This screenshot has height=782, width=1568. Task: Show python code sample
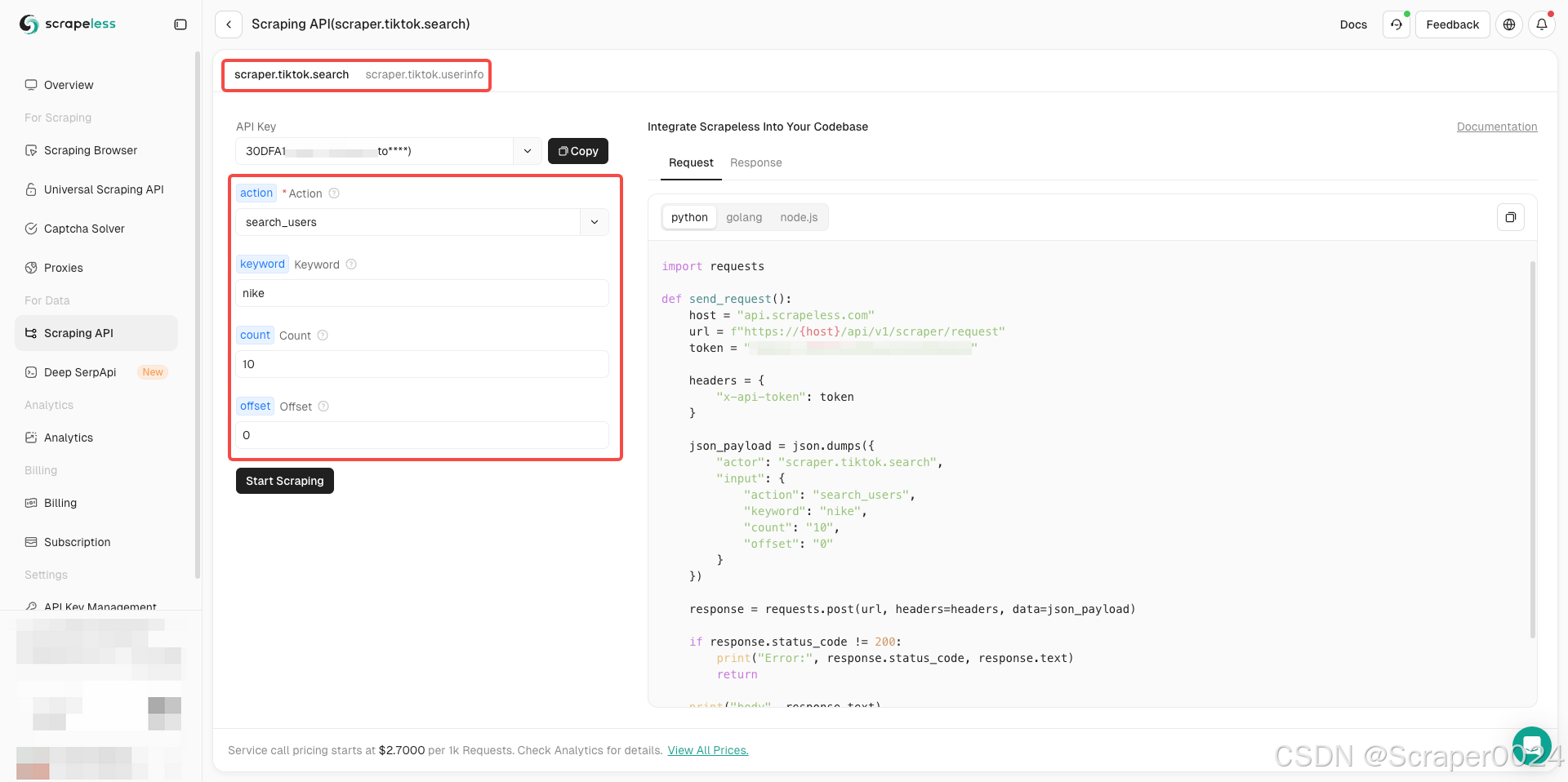(689, 217)
